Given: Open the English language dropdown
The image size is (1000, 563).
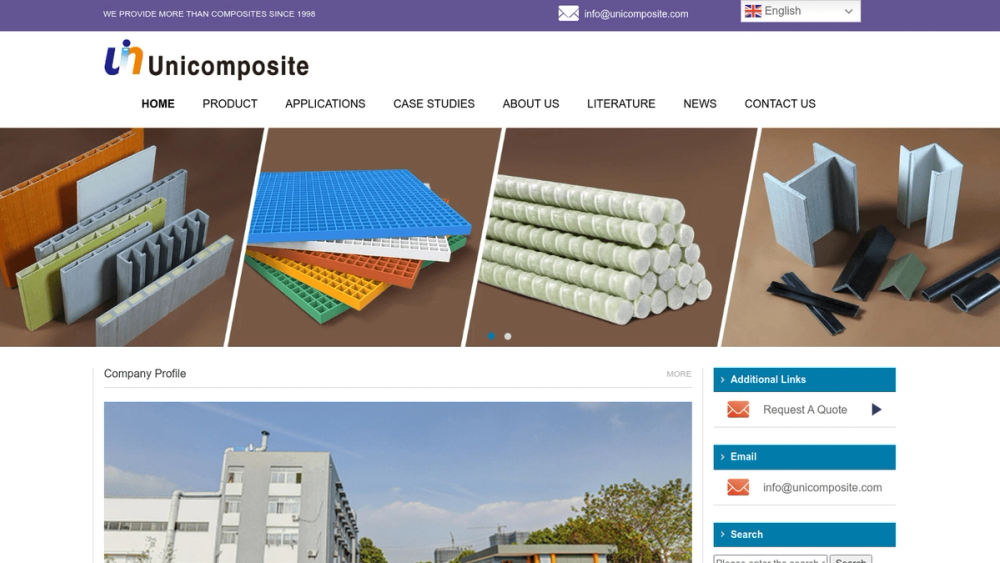Looking at the screenshot, I should click(x=800, y=11).
